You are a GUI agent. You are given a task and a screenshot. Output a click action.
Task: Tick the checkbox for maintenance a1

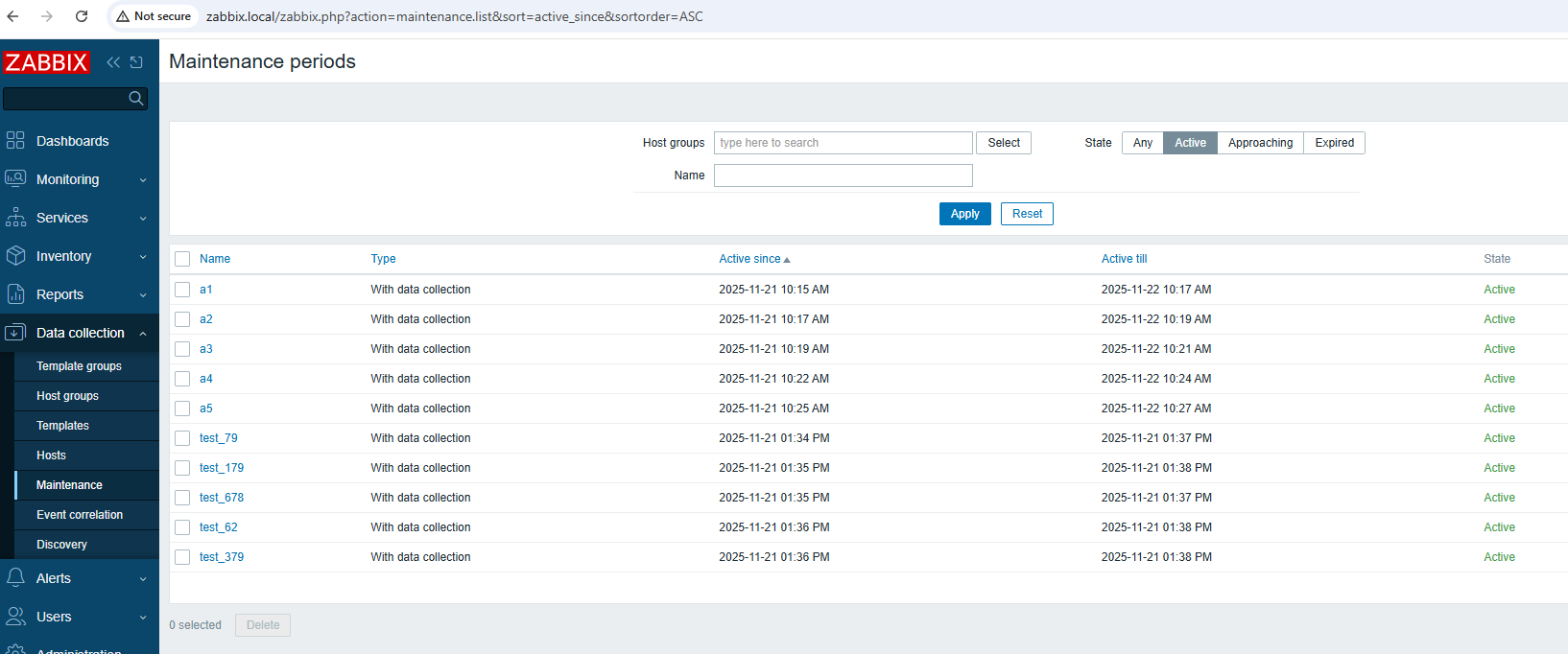(x=182, y=290)
